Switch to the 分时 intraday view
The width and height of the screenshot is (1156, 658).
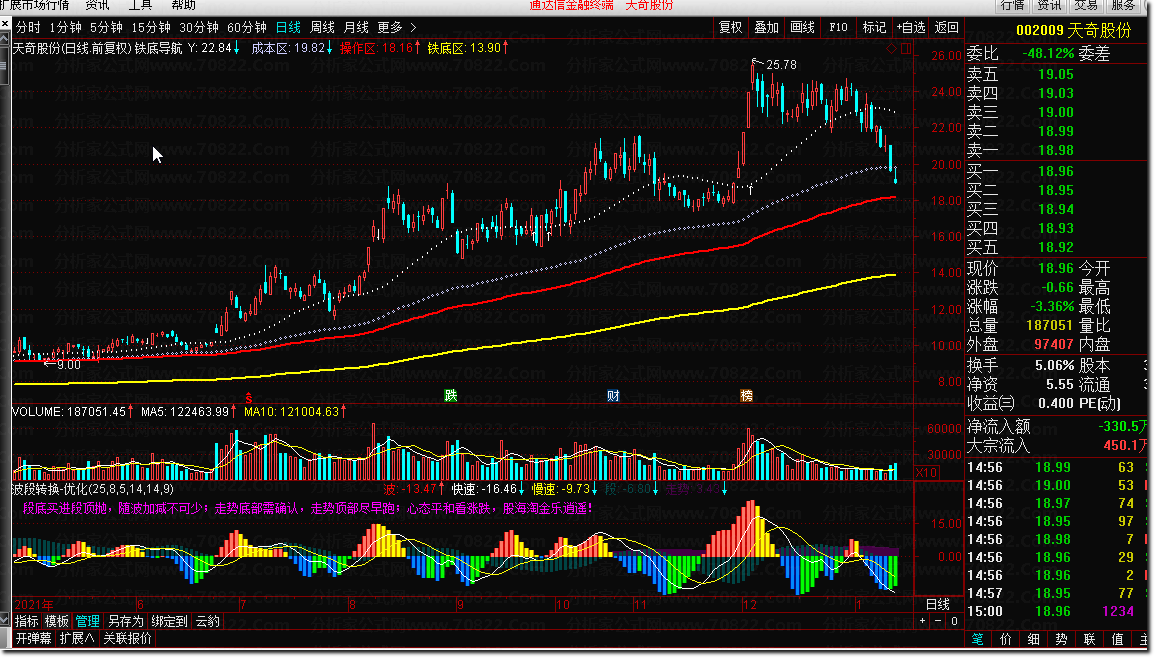tap(28, 27)
